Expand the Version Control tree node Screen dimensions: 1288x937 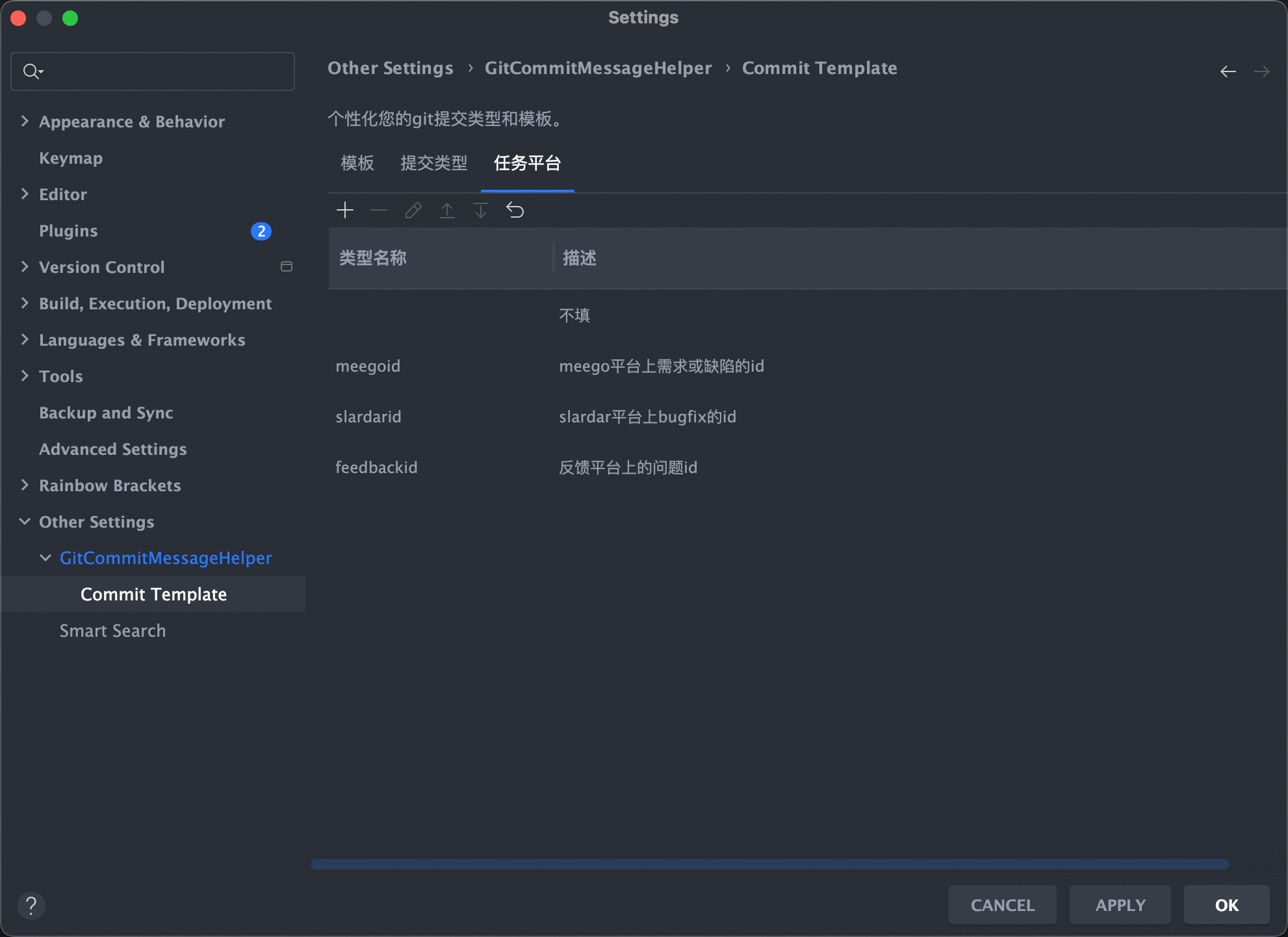25,267
